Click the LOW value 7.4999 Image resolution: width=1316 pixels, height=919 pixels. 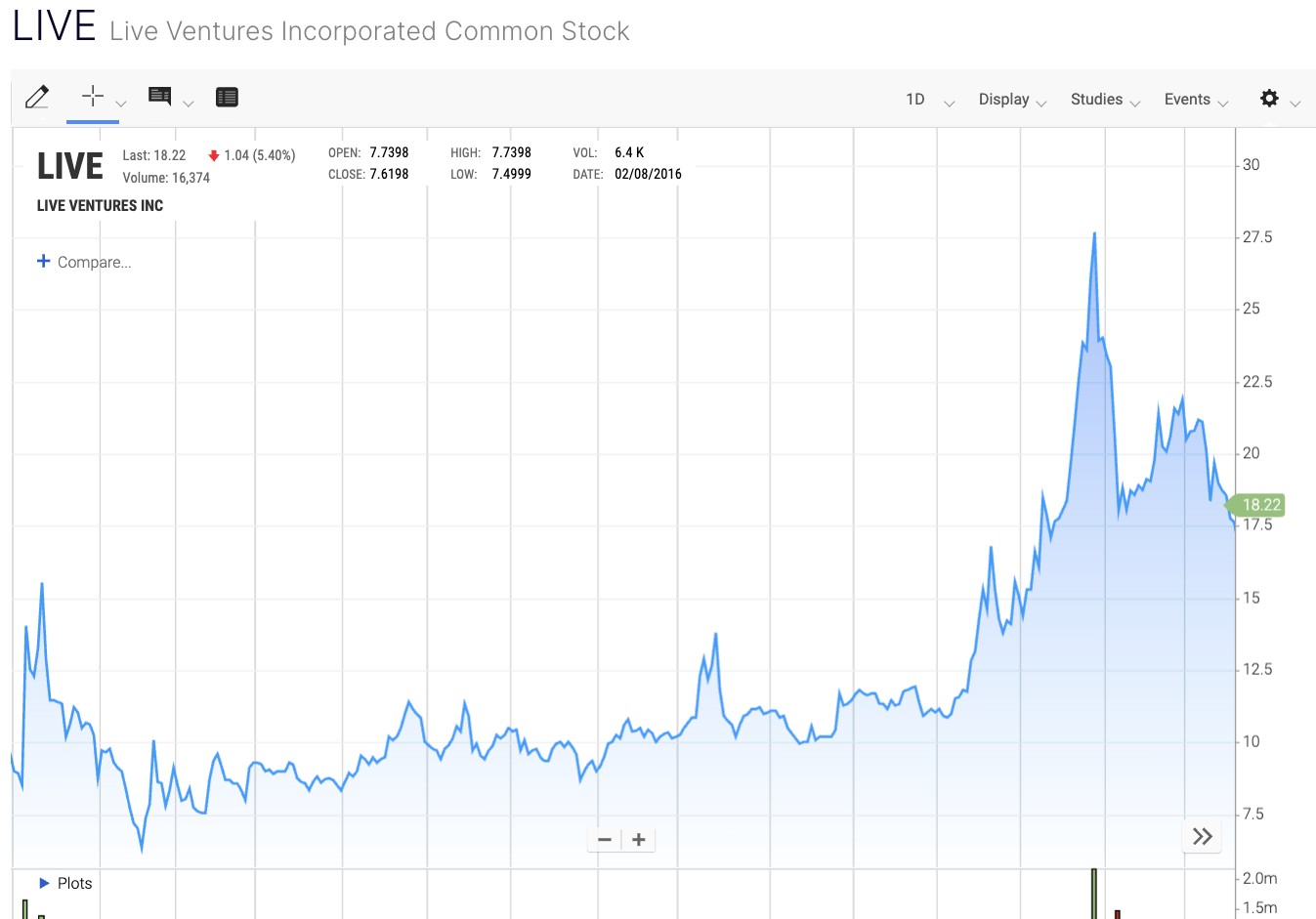coord(512,174)
